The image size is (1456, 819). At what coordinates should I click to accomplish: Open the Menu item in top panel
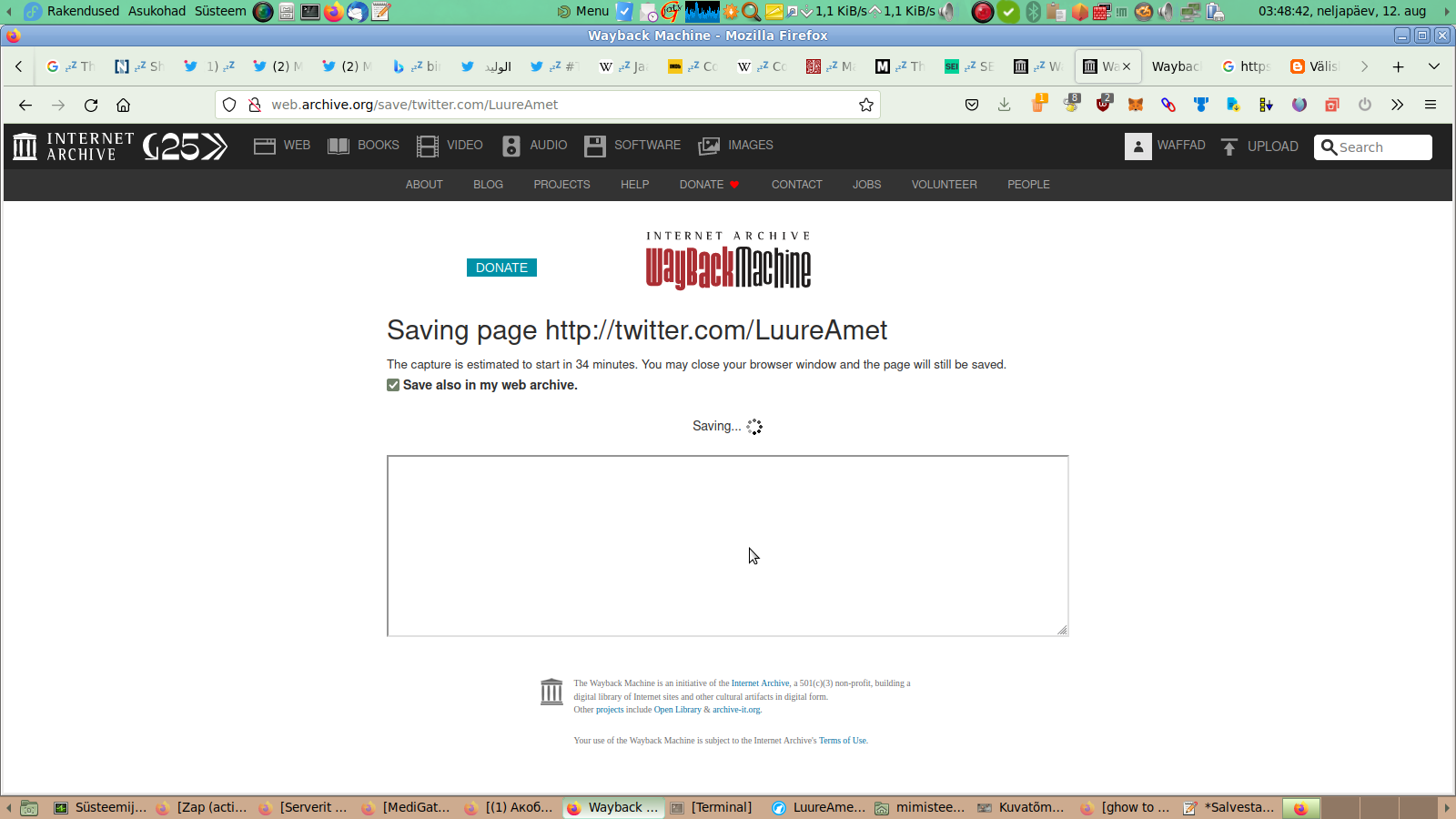tap(582, 11)
